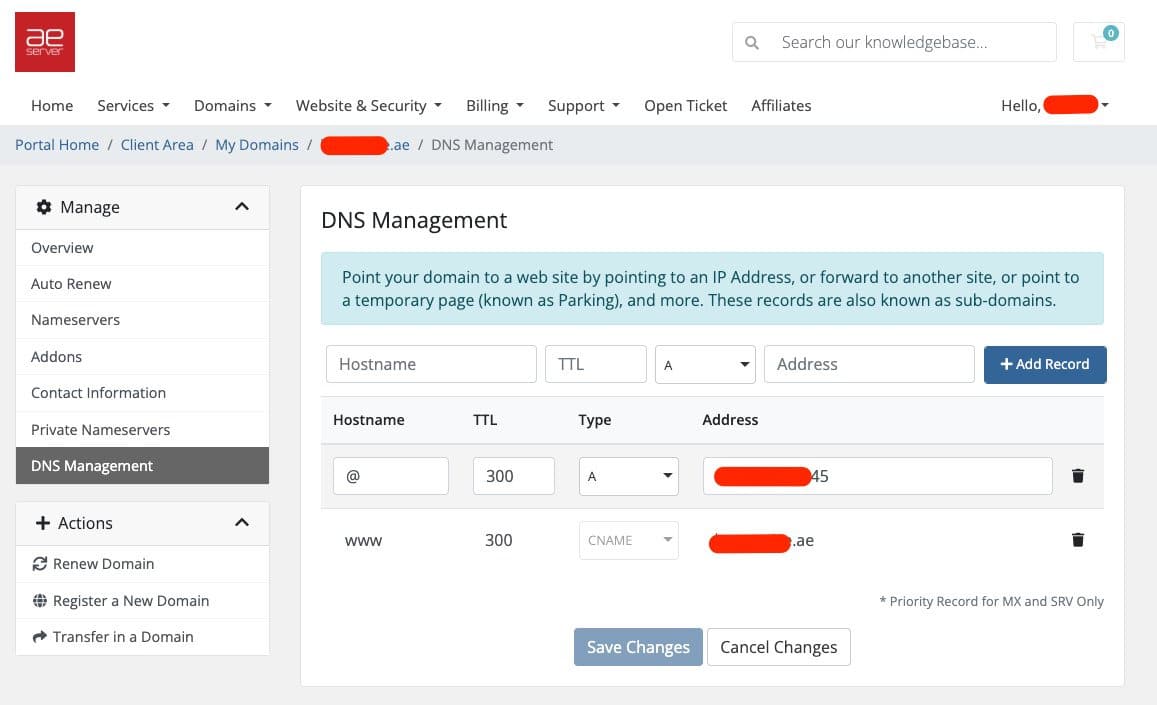Select Open Ticket in the navigation bar
Image resolution: width=1157 pixels, height=705 pixels.
coord(685,106)
